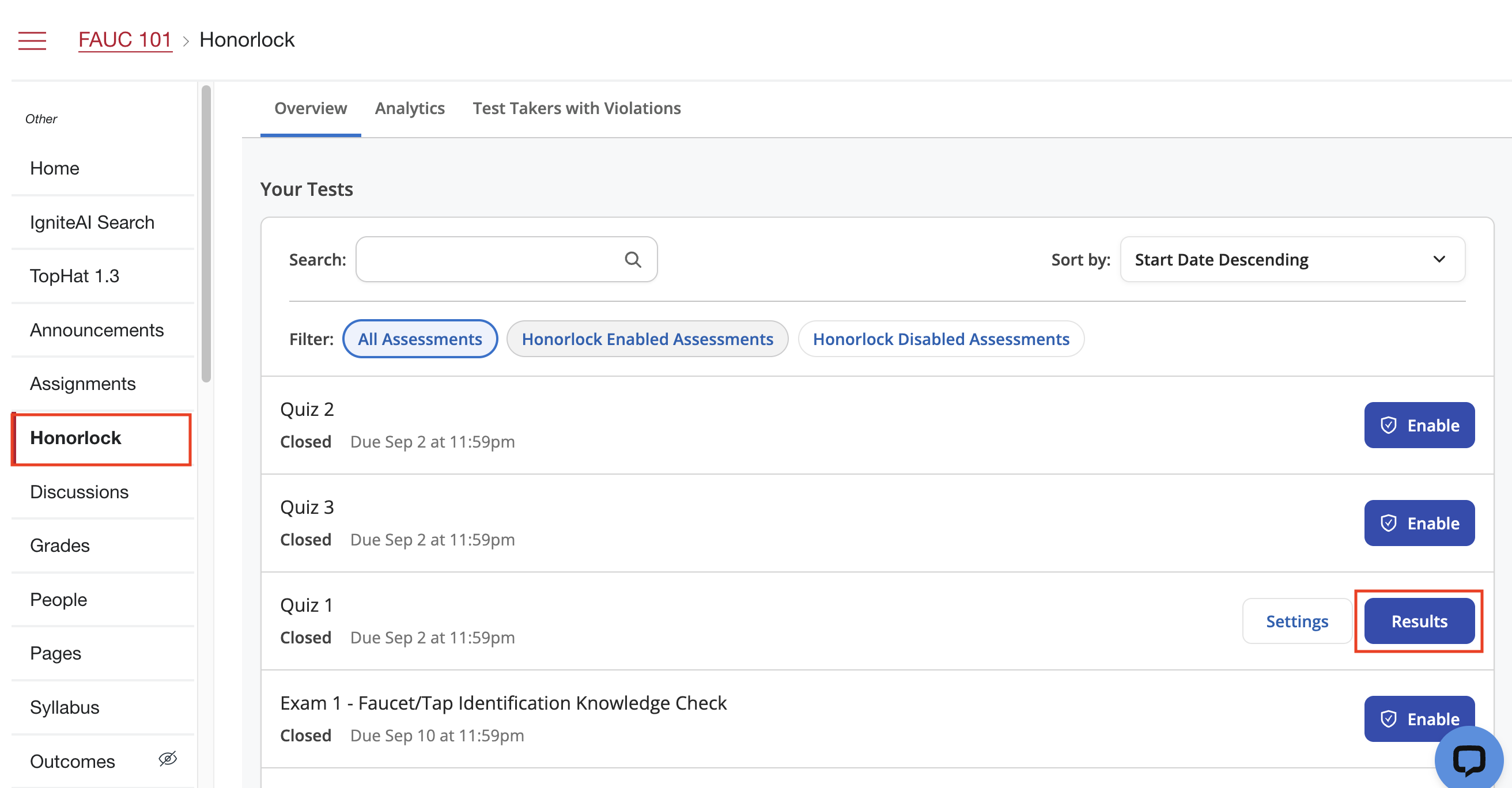Switch to the Analytics tab
The image size is (1512, 788).
pos(410,108)
